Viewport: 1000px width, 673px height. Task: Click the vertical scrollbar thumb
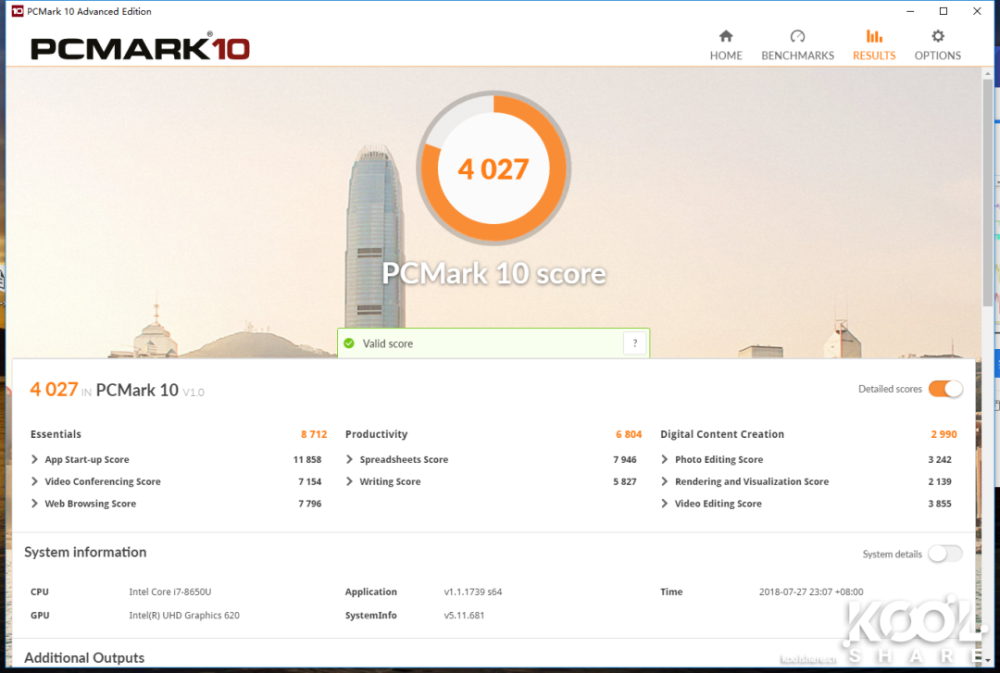(987, 191)
